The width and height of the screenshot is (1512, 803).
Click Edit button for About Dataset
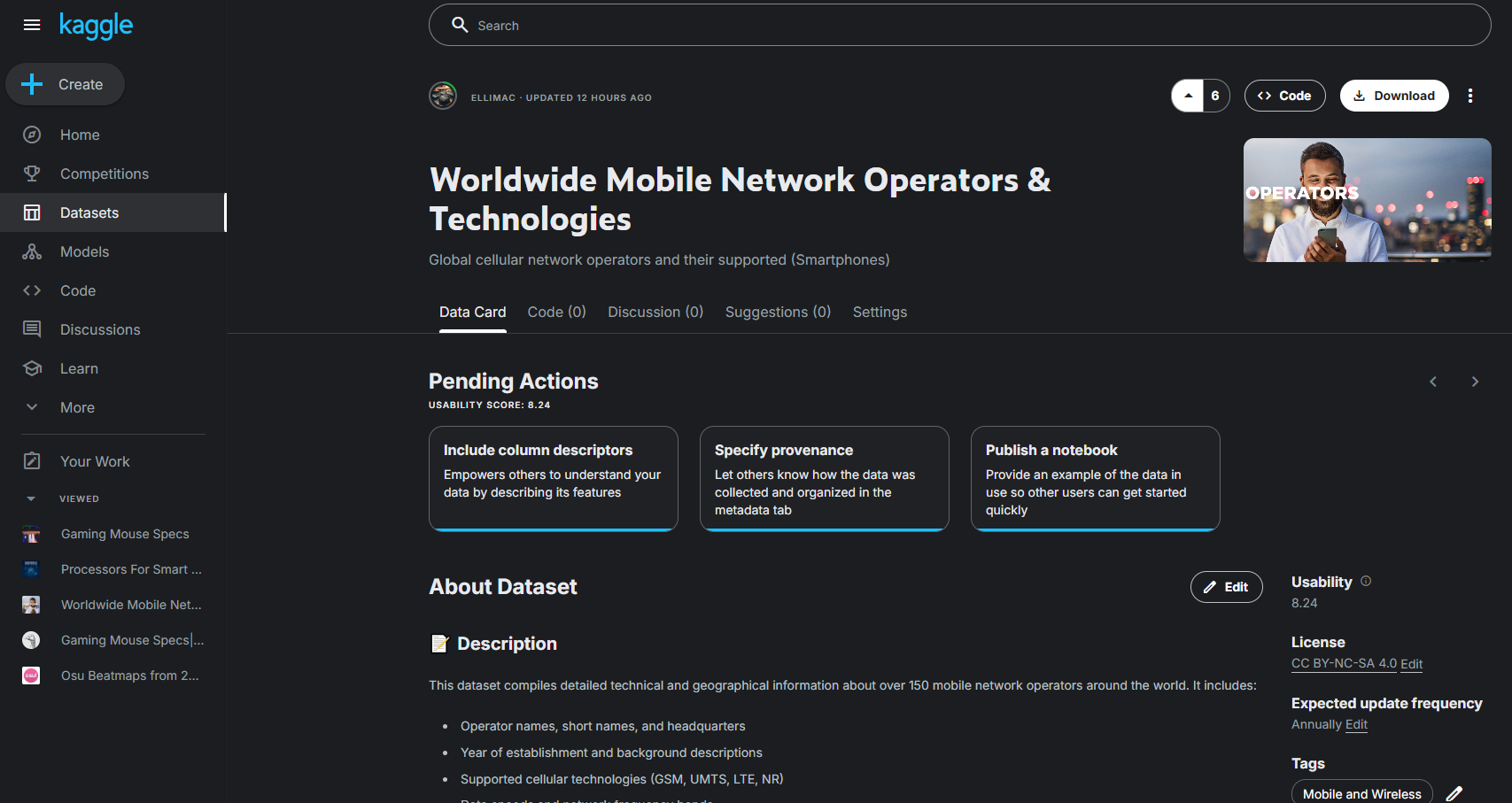1226,587
